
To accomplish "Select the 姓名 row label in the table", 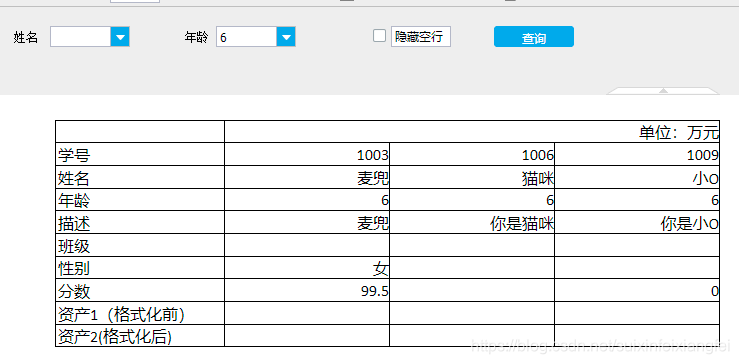I will point(140,177).
